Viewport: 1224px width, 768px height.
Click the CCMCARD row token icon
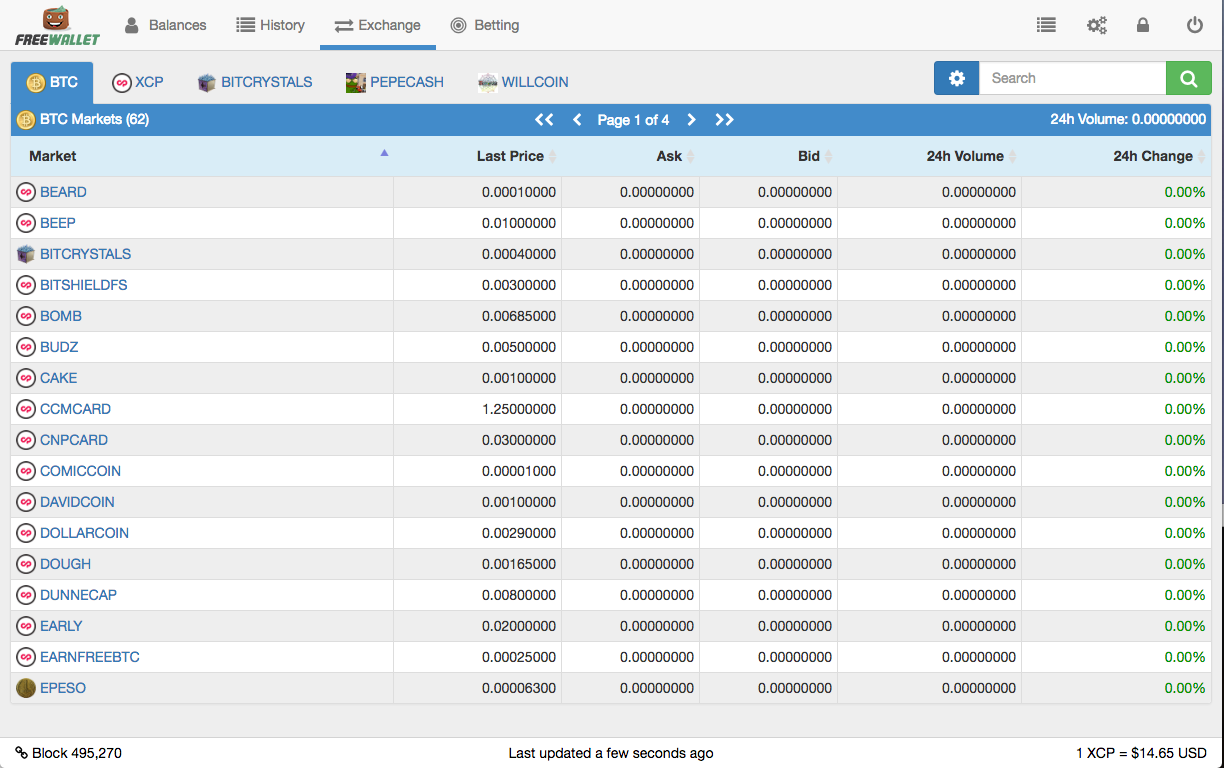26,409
